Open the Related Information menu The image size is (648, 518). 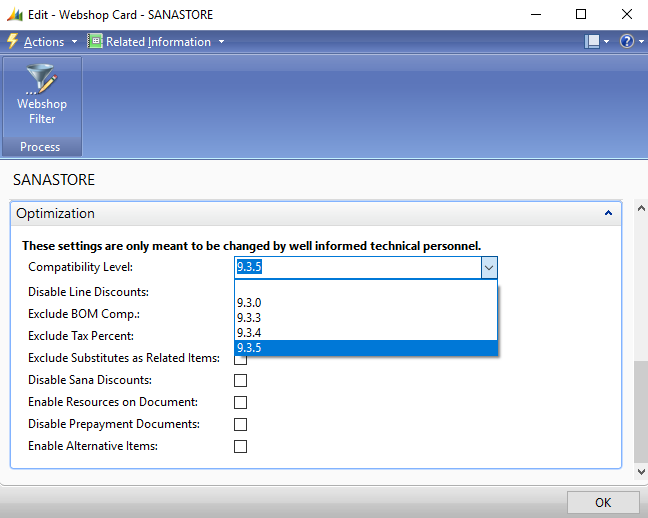point(158,42)
